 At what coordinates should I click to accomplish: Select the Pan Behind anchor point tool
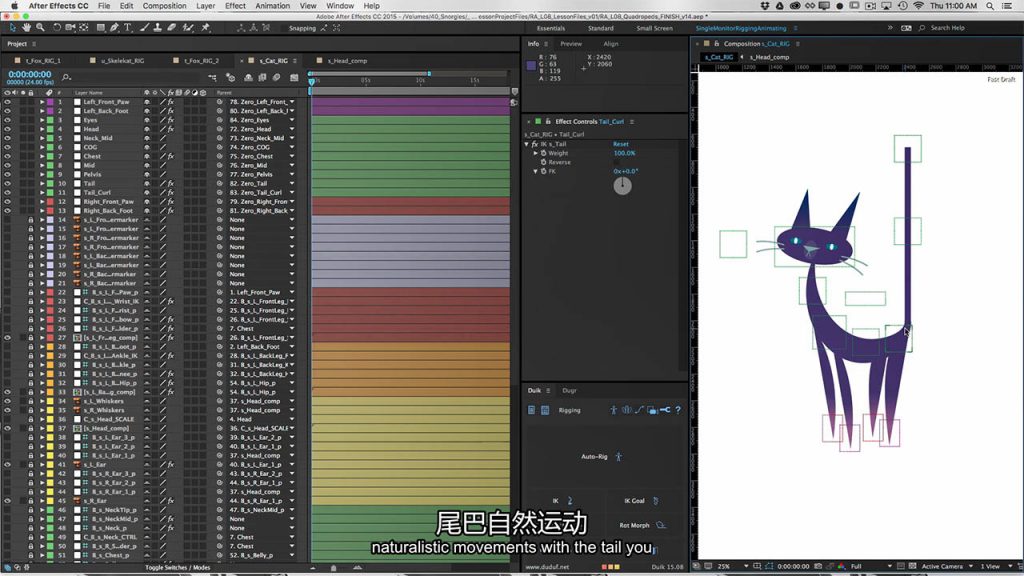[x=84, y=28]
